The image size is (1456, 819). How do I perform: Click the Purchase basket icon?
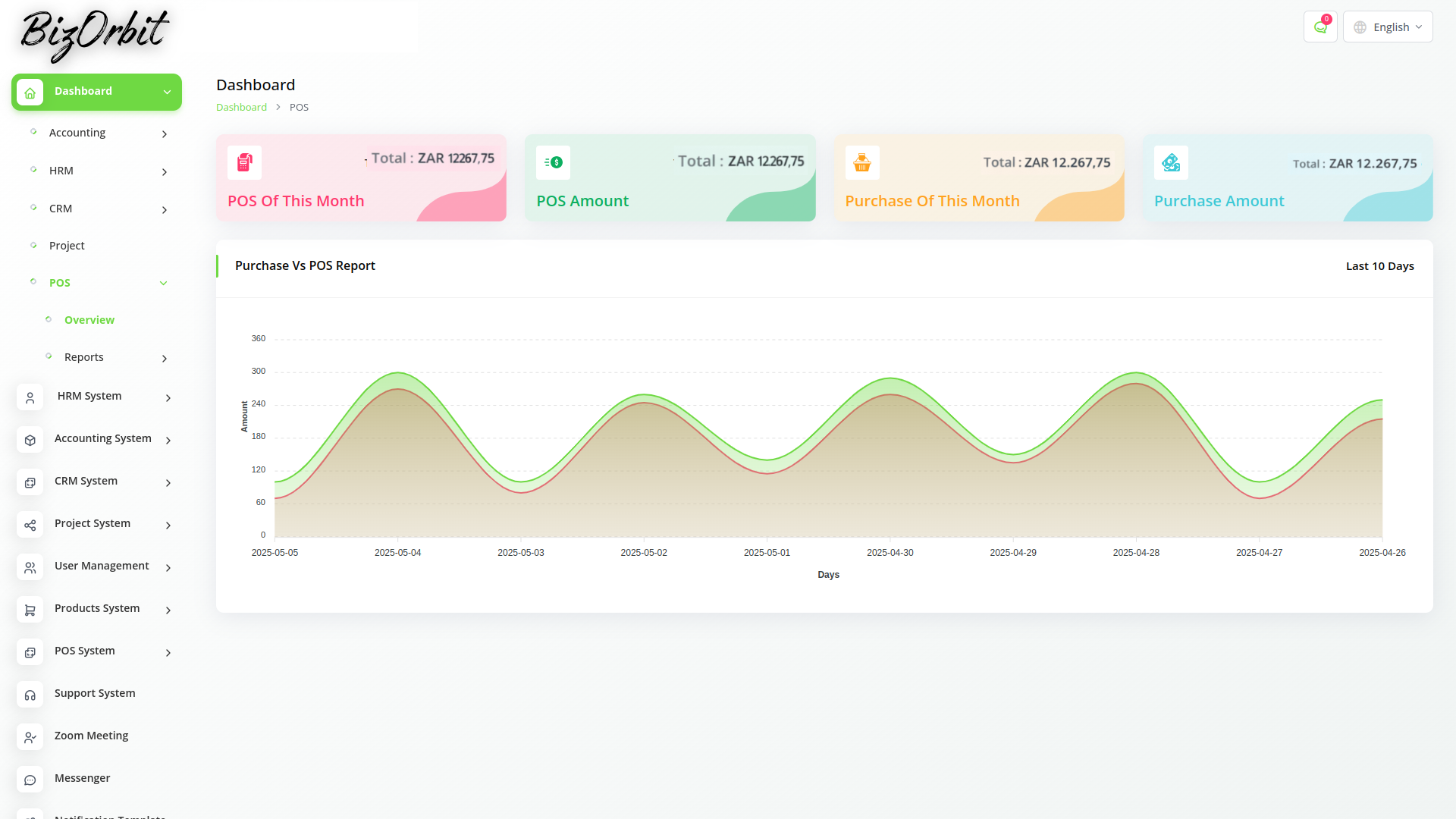coord(862,162)
